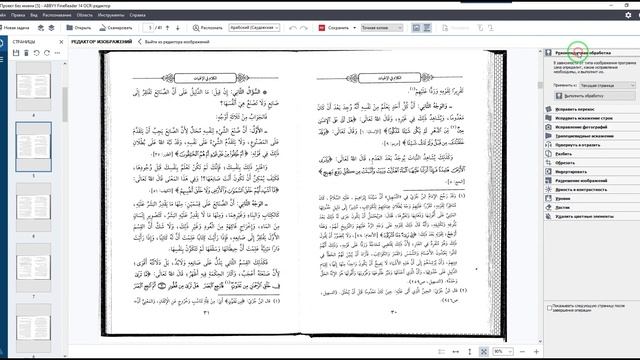Open the Инструменты (Tools) menu
The width and height of the screenshot is (640, 360).
[111, 15]
